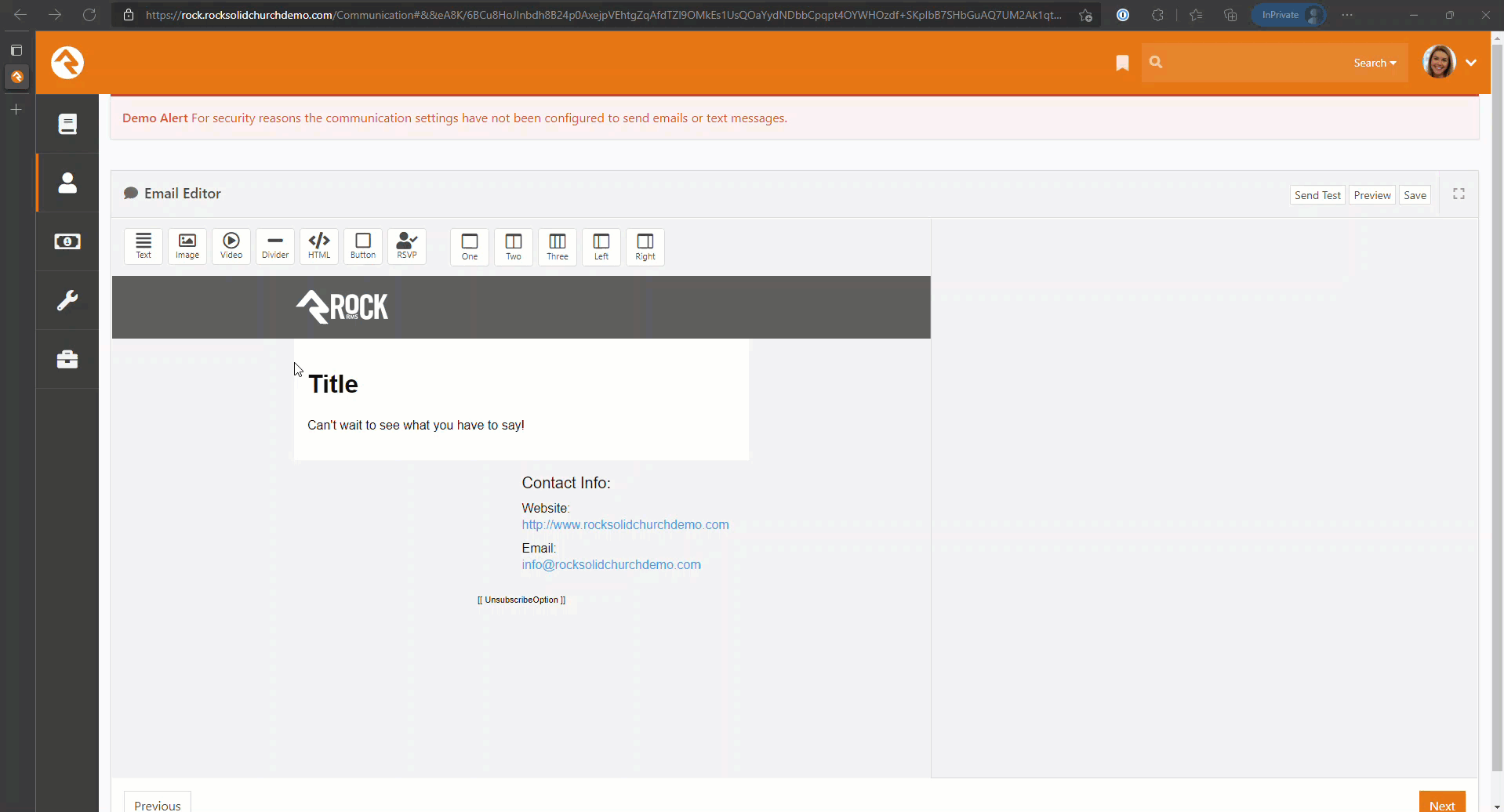
Task: Save the email communication
Action: pyautogui.click(x=1415, y=195)
